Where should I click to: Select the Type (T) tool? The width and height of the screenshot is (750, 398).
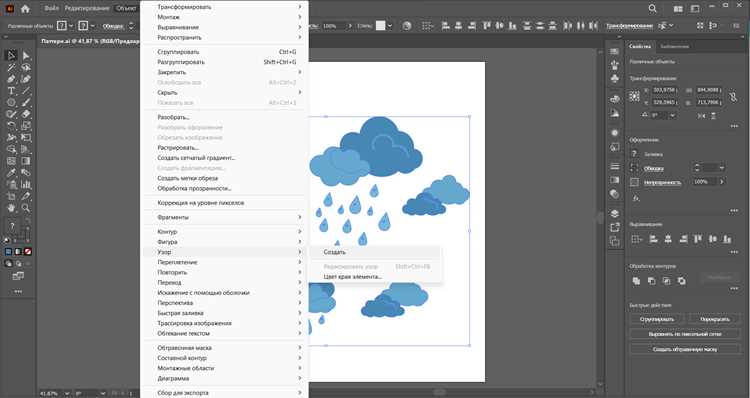click(11, 91)
